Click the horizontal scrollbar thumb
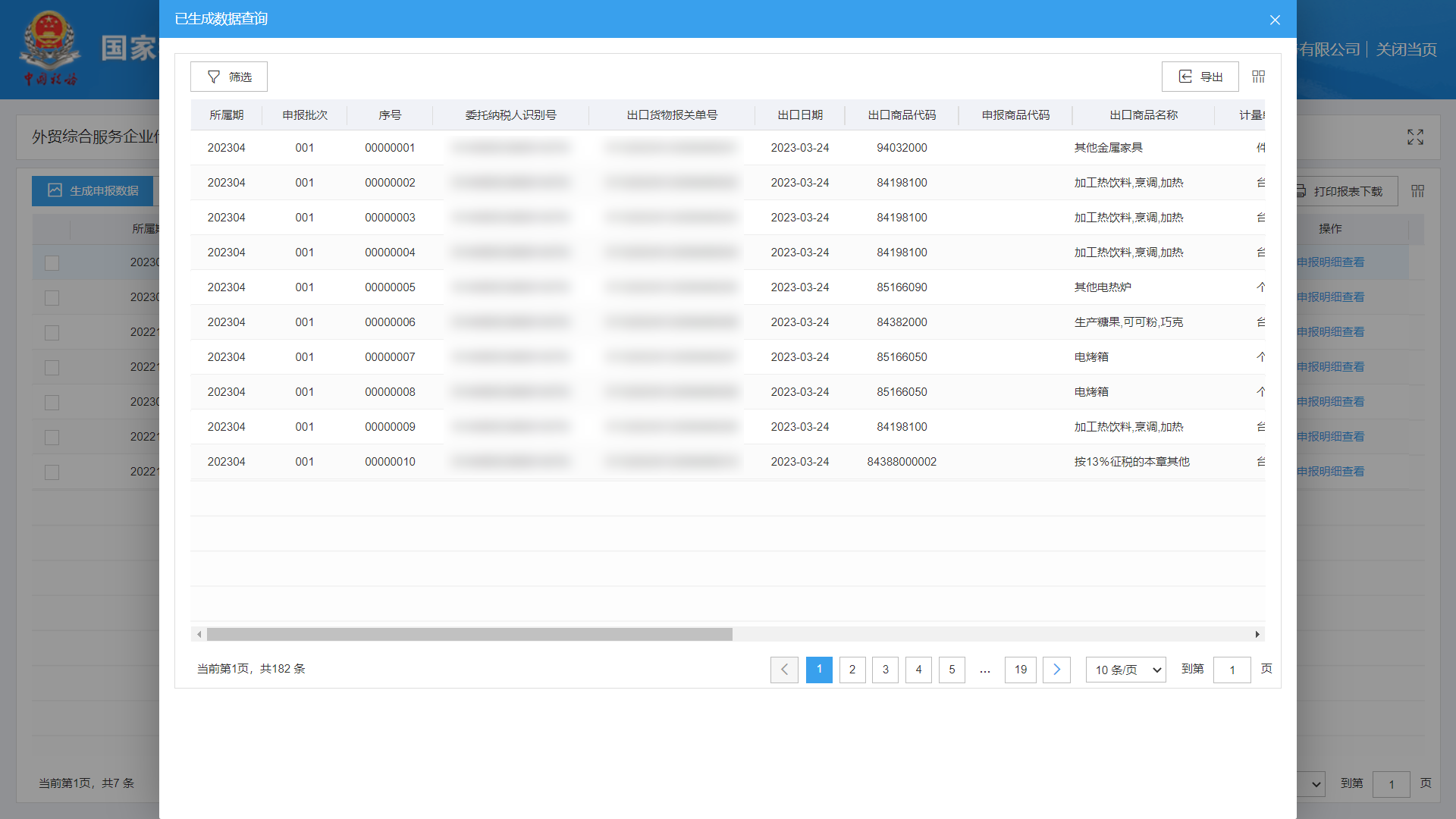 469,634
